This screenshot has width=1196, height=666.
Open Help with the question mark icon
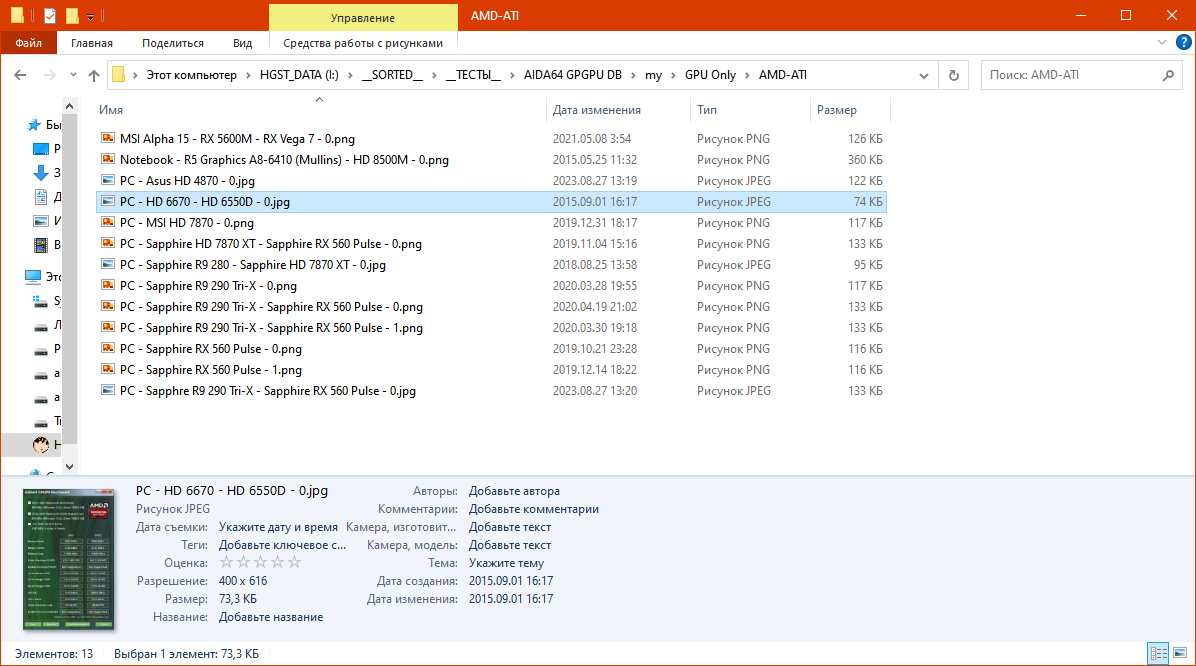pyautogui.click(x=1184, y=43)
